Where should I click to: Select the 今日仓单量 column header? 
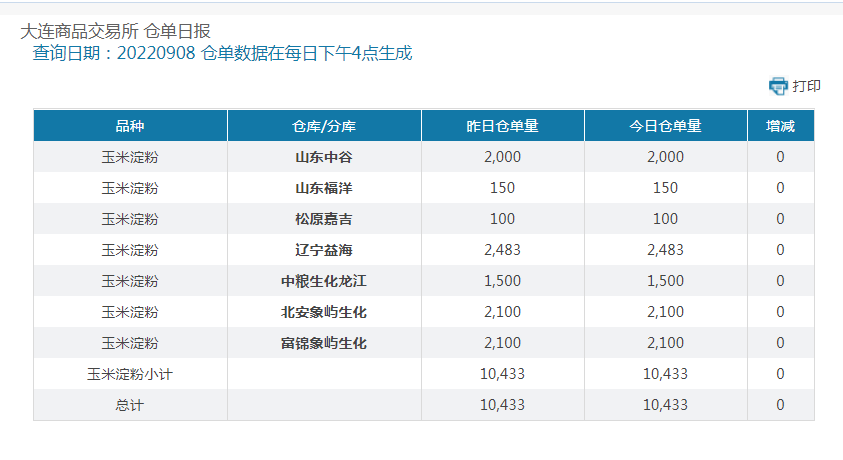666,126
